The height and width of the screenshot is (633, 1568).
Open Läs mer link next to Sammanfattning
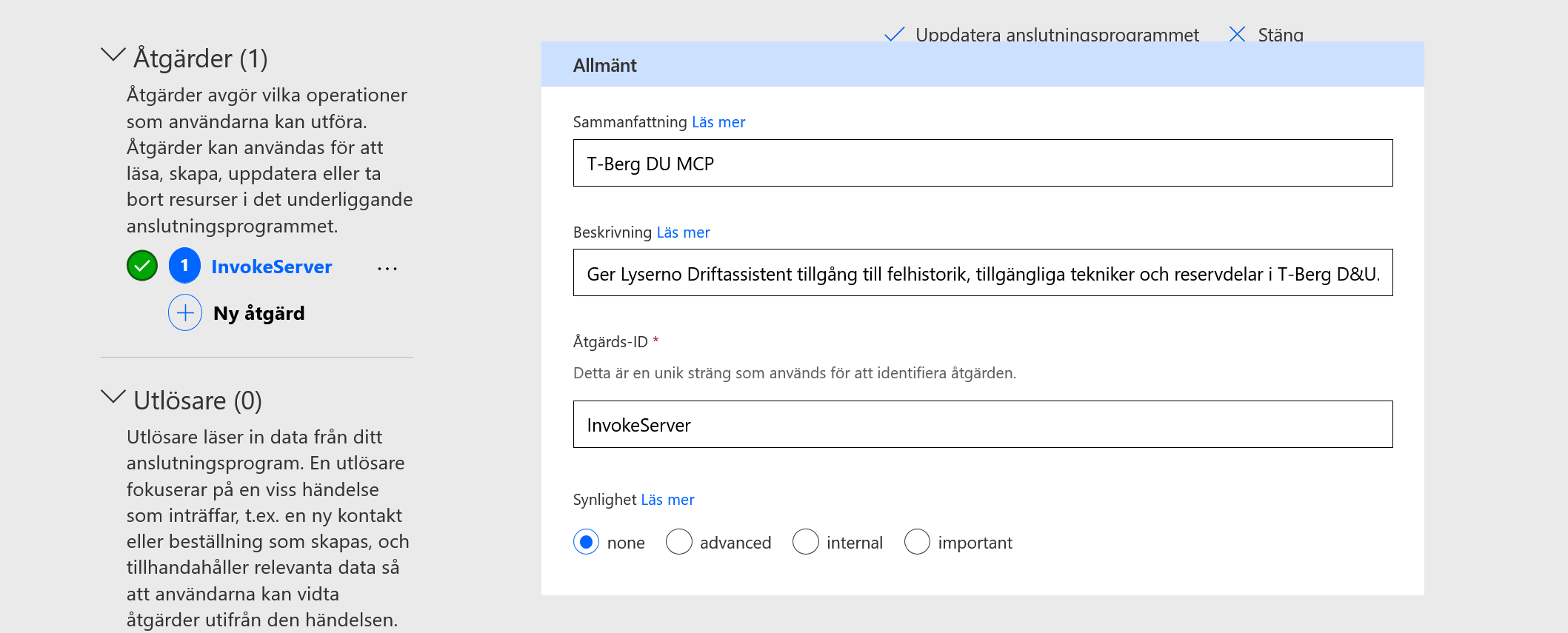pos(718,122)
